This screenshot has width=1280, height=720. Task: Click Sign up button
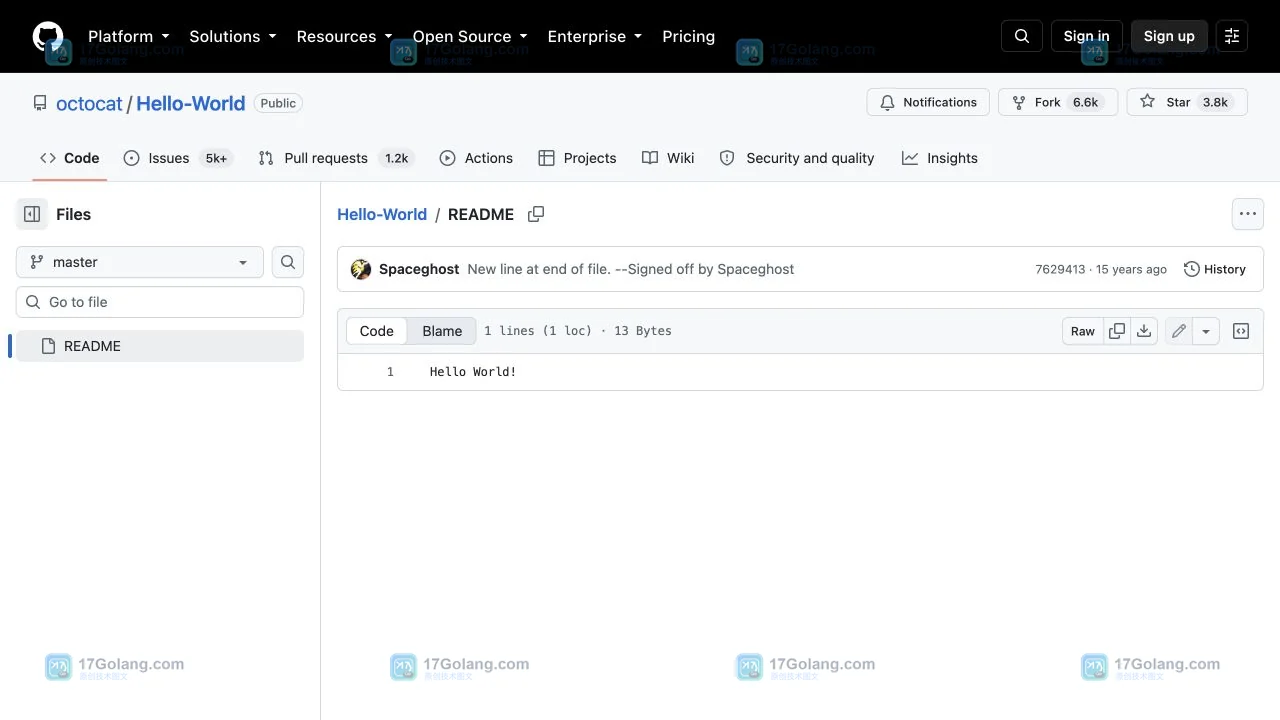click(x=1169, y=36)
